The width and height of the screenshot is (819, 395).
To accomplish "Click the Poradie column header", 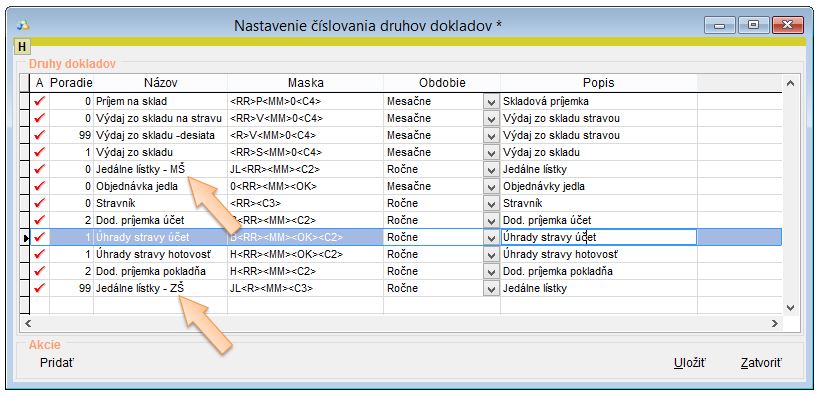I will pos(71,83).
